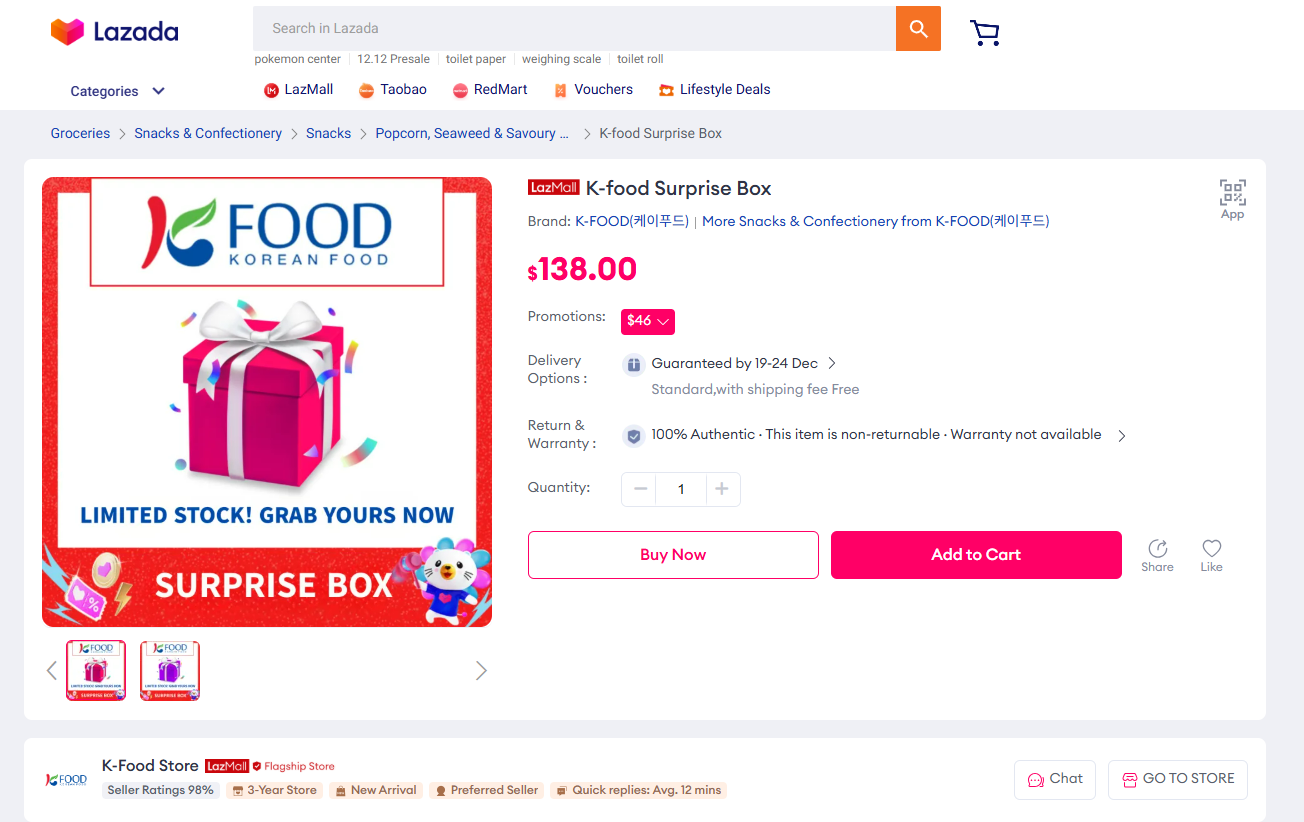1304x822 pixels.
Task: Open the Vouchers menu item
Action: click(593, 90)
